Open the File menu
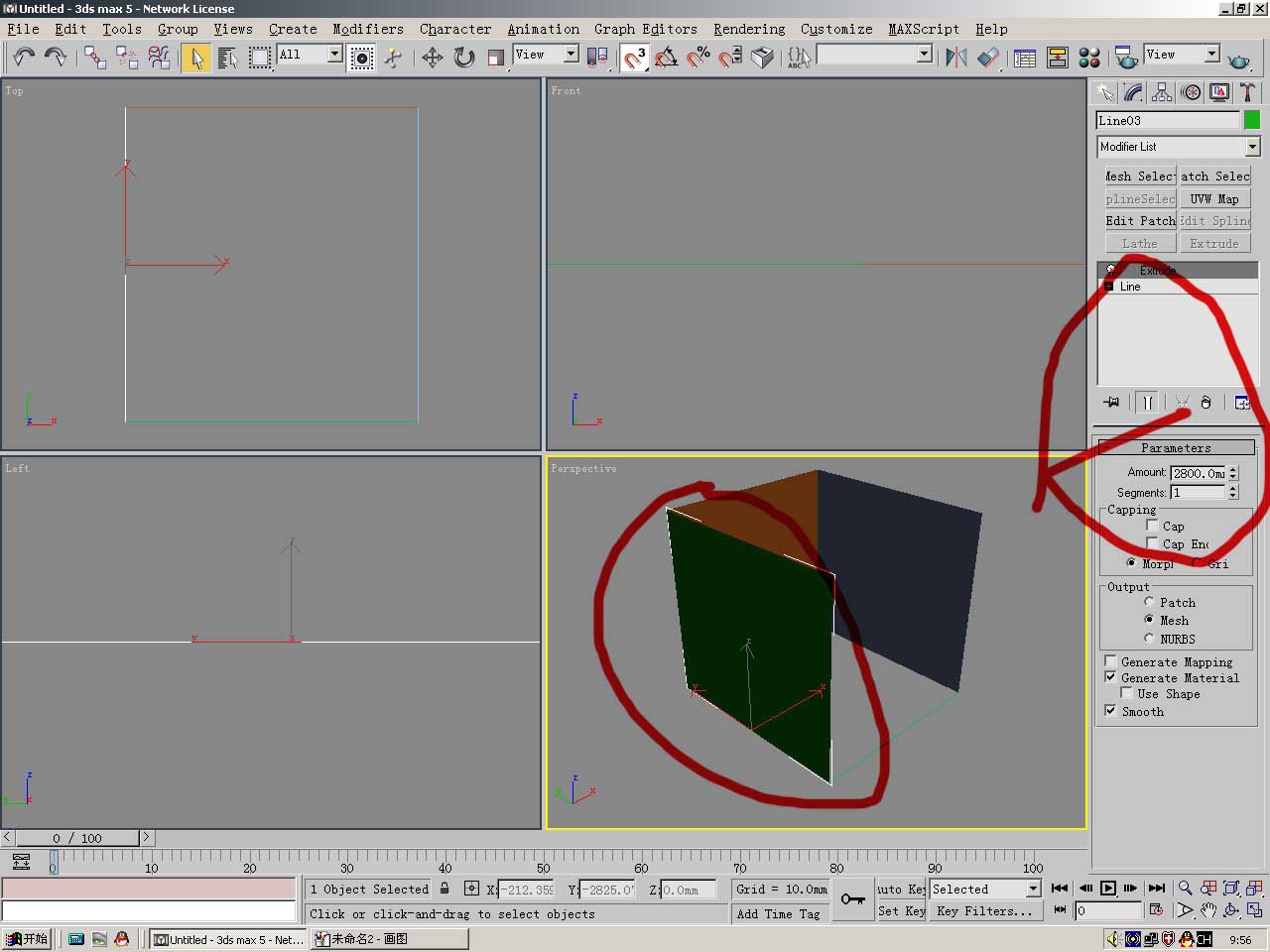This screenshot has width=1270, height=952. (x=23, y=29)
